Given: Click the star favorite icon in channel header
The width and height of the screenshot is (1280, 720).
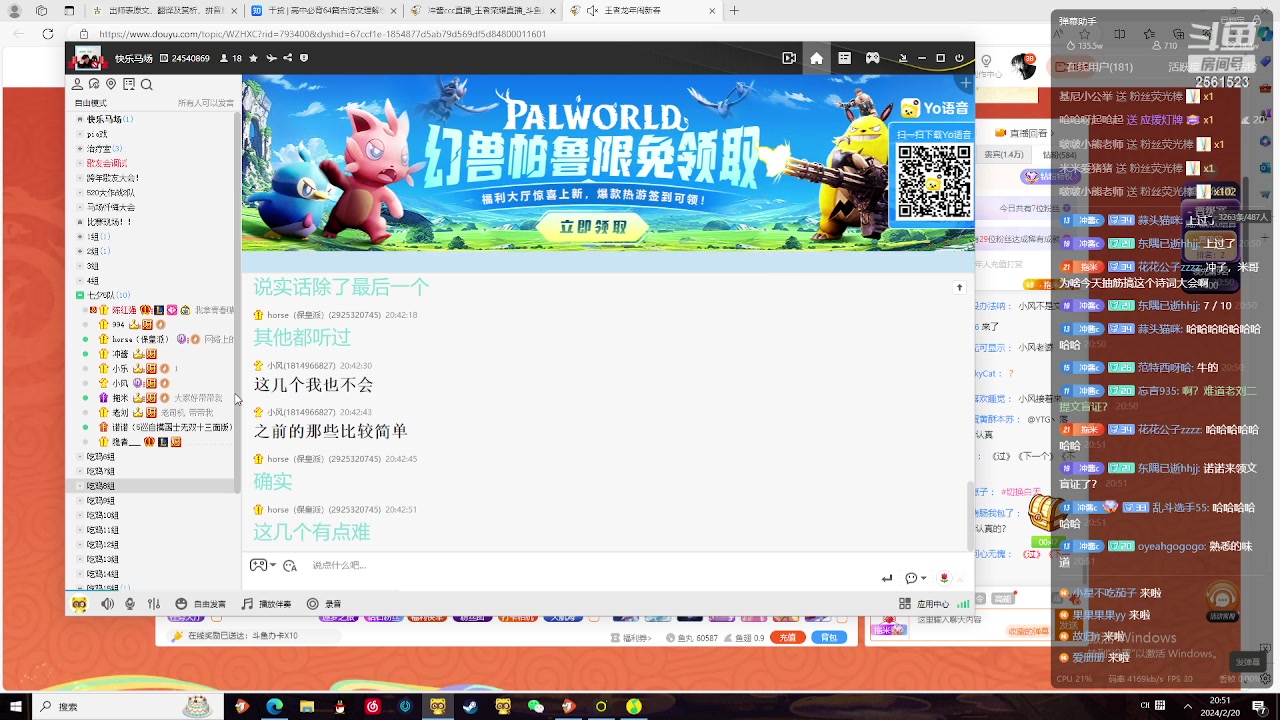Looking at the screenshot, I should [x=253, y=58].
